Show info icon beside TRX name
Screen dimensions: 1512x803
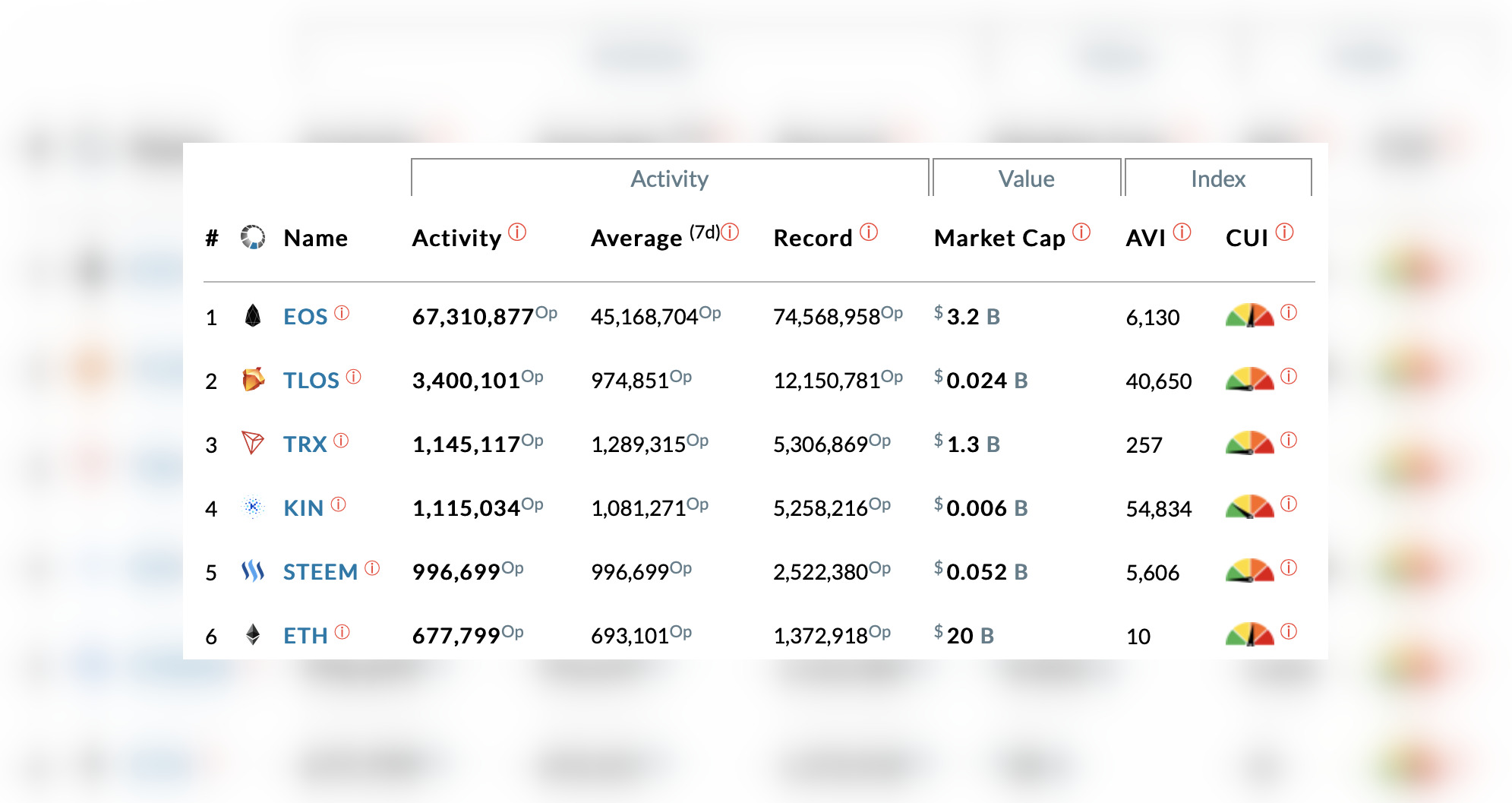tap(341, 440)
